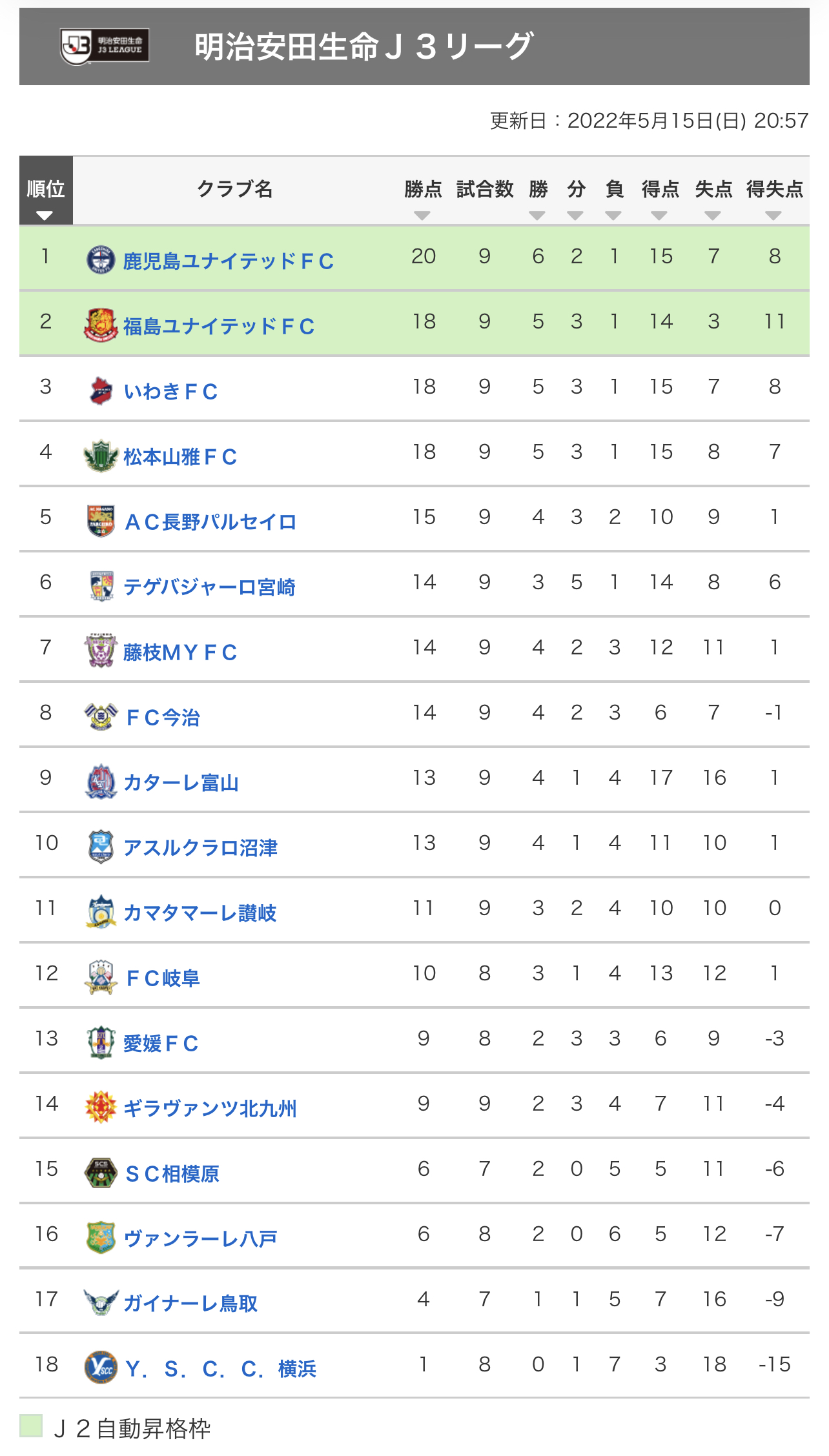Viewport: 829px width, 1456px height.
Task: Click the Y.S.C.C. Yokohama crest icon
Action: click(101, 1367)
